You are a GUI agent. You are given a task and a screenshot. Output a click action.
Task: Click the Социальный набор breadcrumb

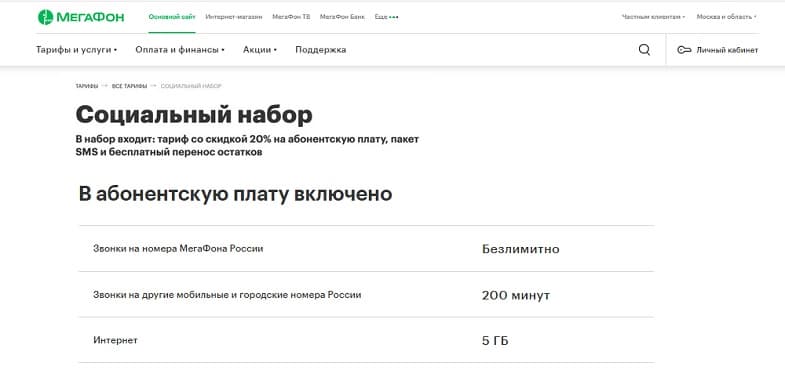[x=191, y=86]
